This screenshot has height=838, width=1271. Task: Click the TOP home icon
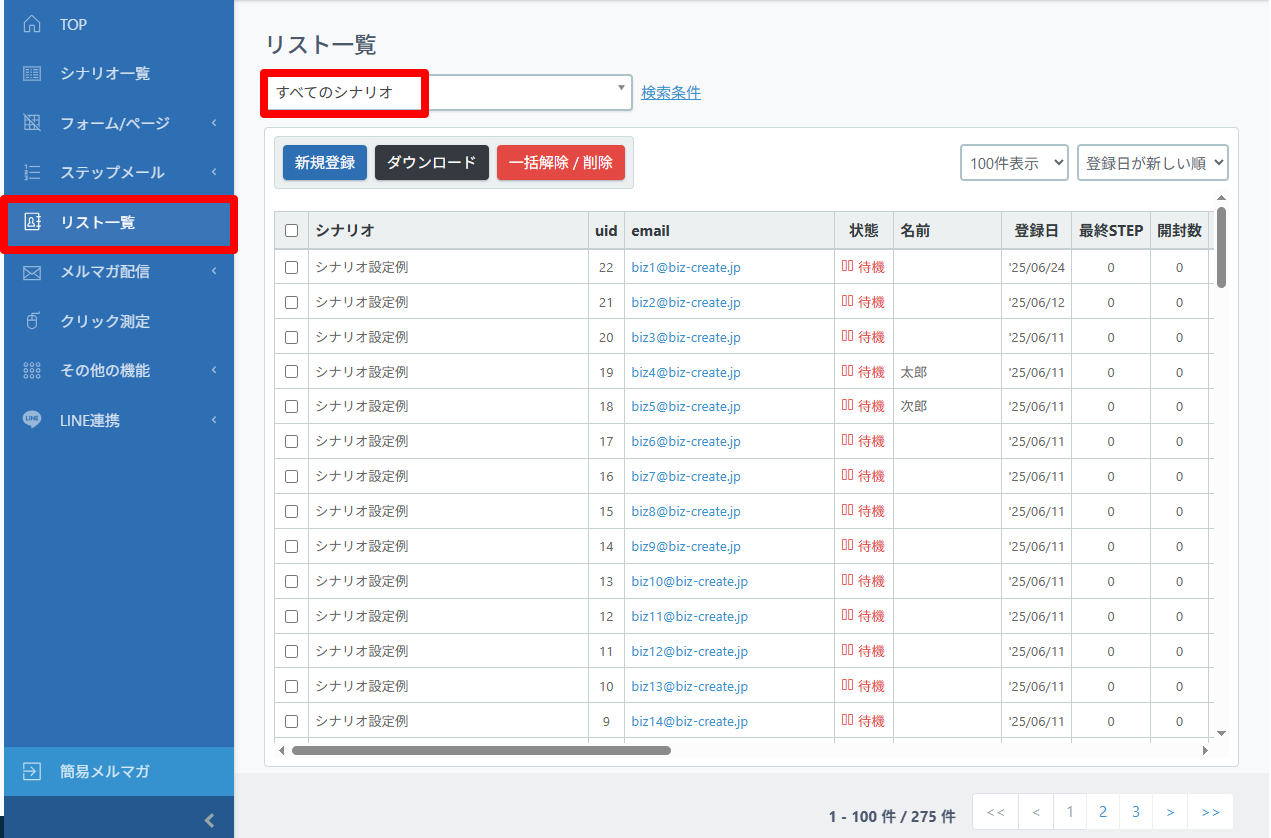point(32,24)
